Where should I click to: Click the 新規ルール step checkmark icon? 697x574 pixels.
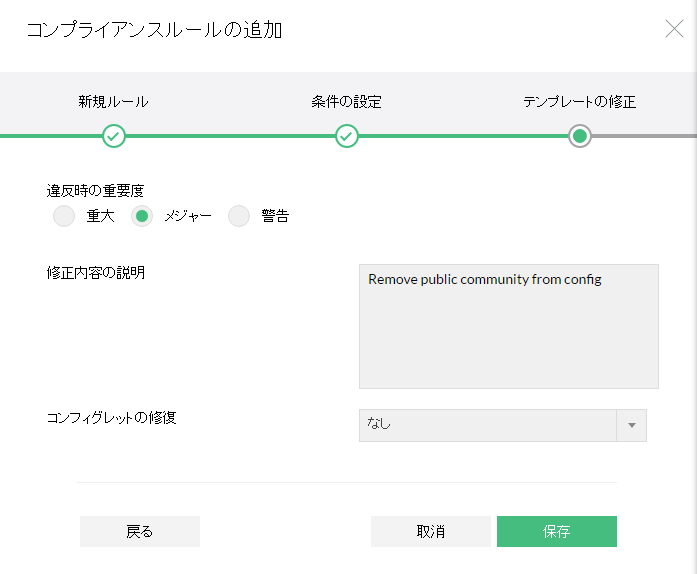point(114,136)
